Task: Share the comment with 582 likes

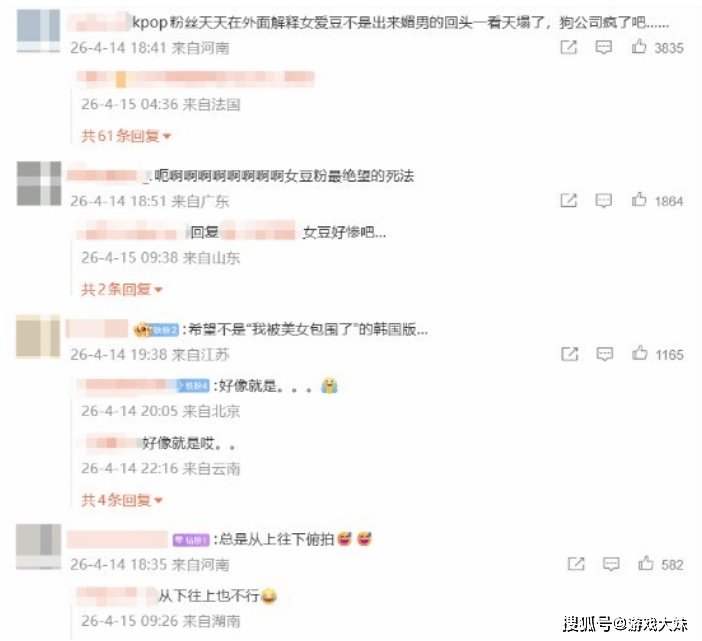Action: 576,564
